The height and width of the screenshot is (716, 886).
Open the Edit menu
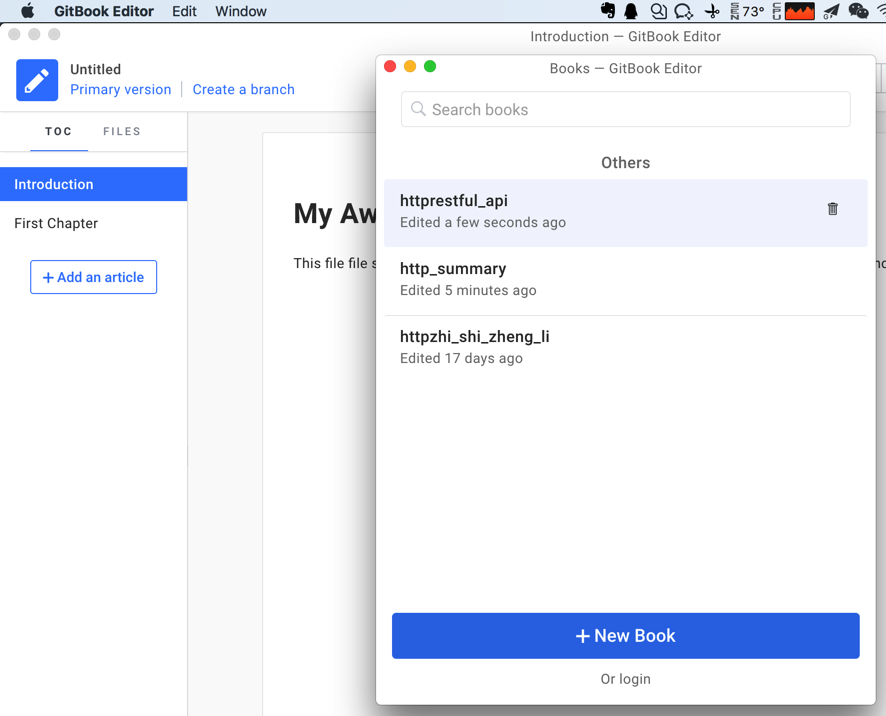tap(184, 11)
